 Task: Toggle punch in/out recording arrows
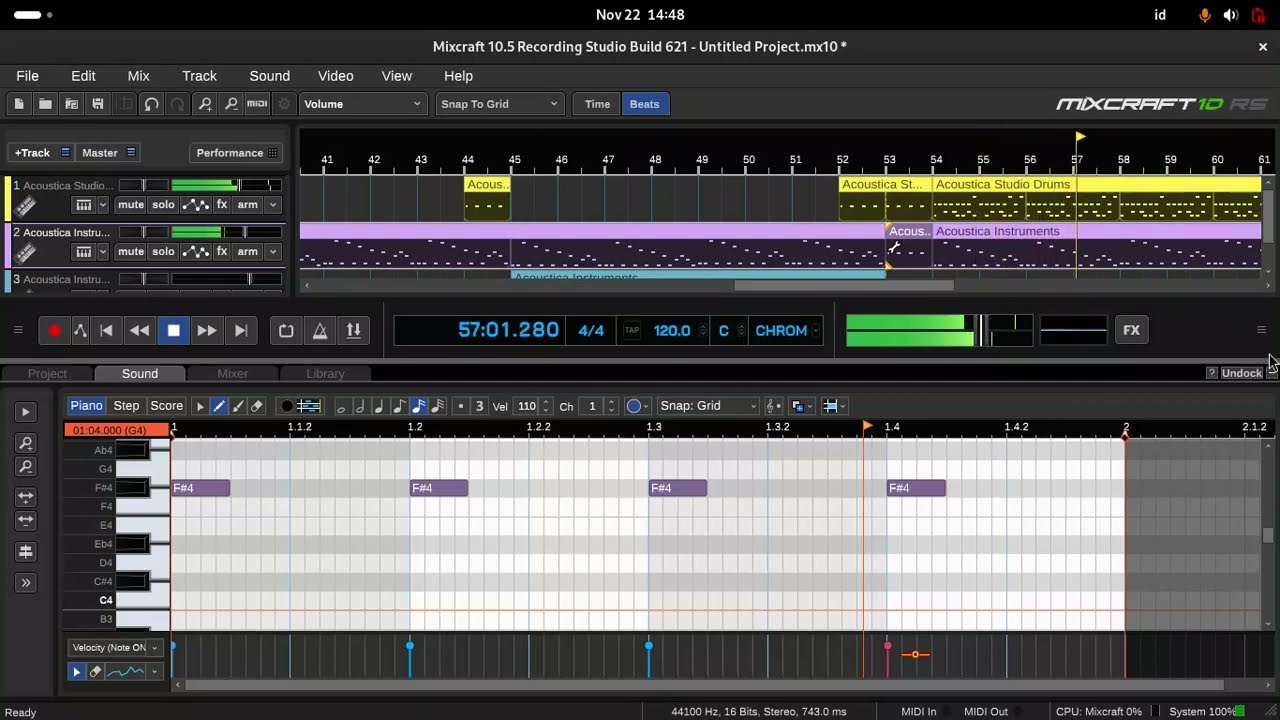click(353, 331)
